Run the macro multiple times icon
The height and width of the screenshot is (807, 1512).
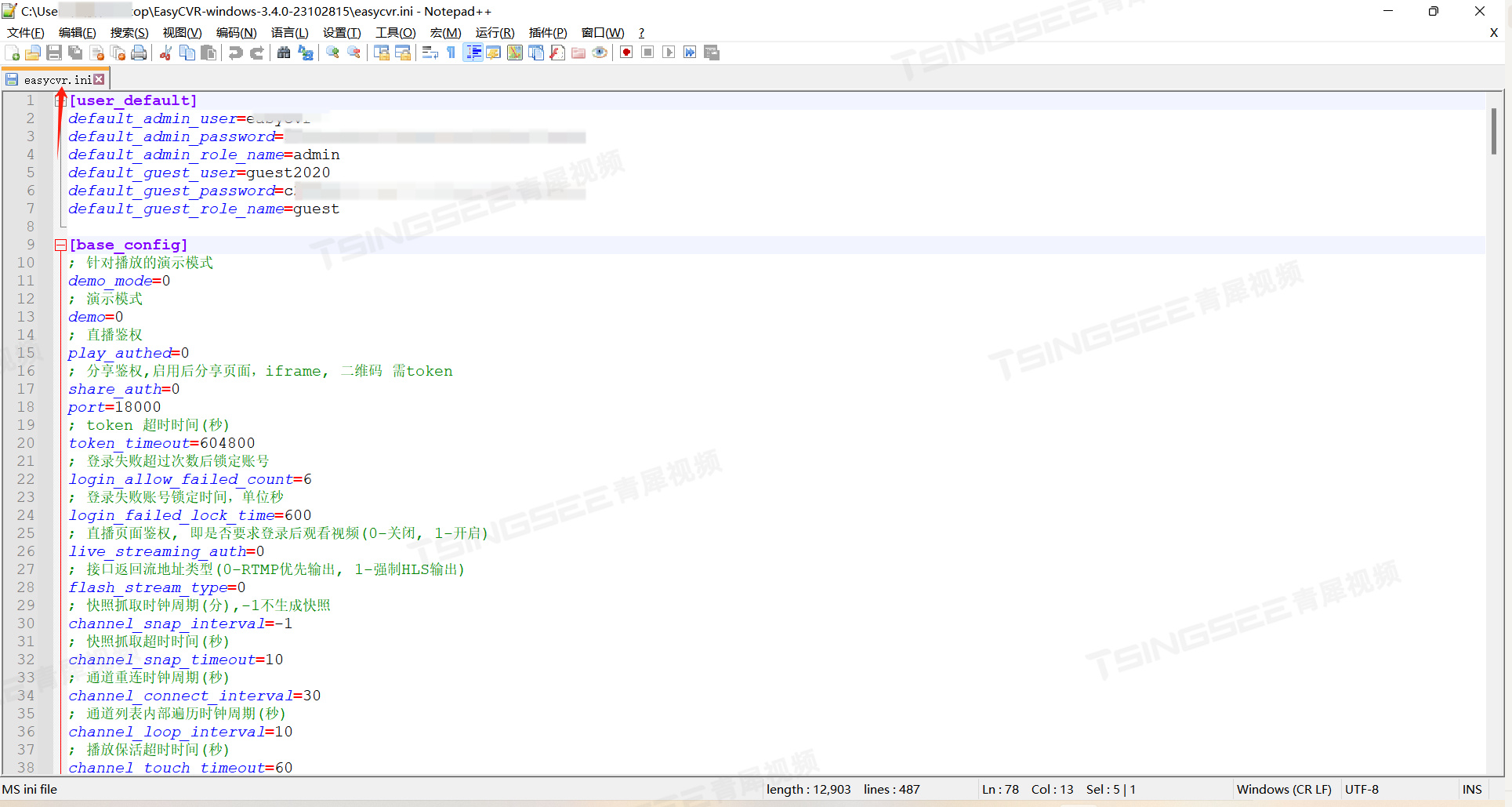[690, 53]
